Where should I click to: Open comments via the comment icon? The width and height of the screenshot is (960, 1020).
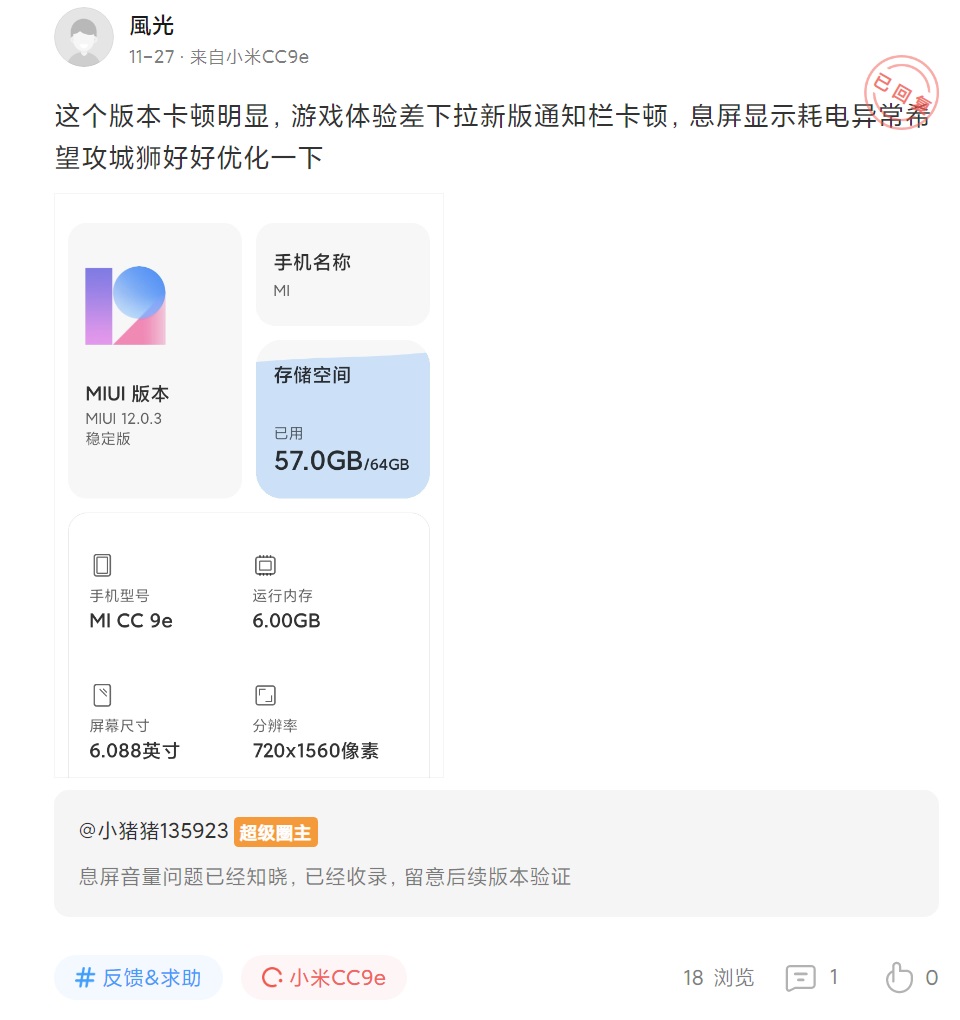[800, 977]
